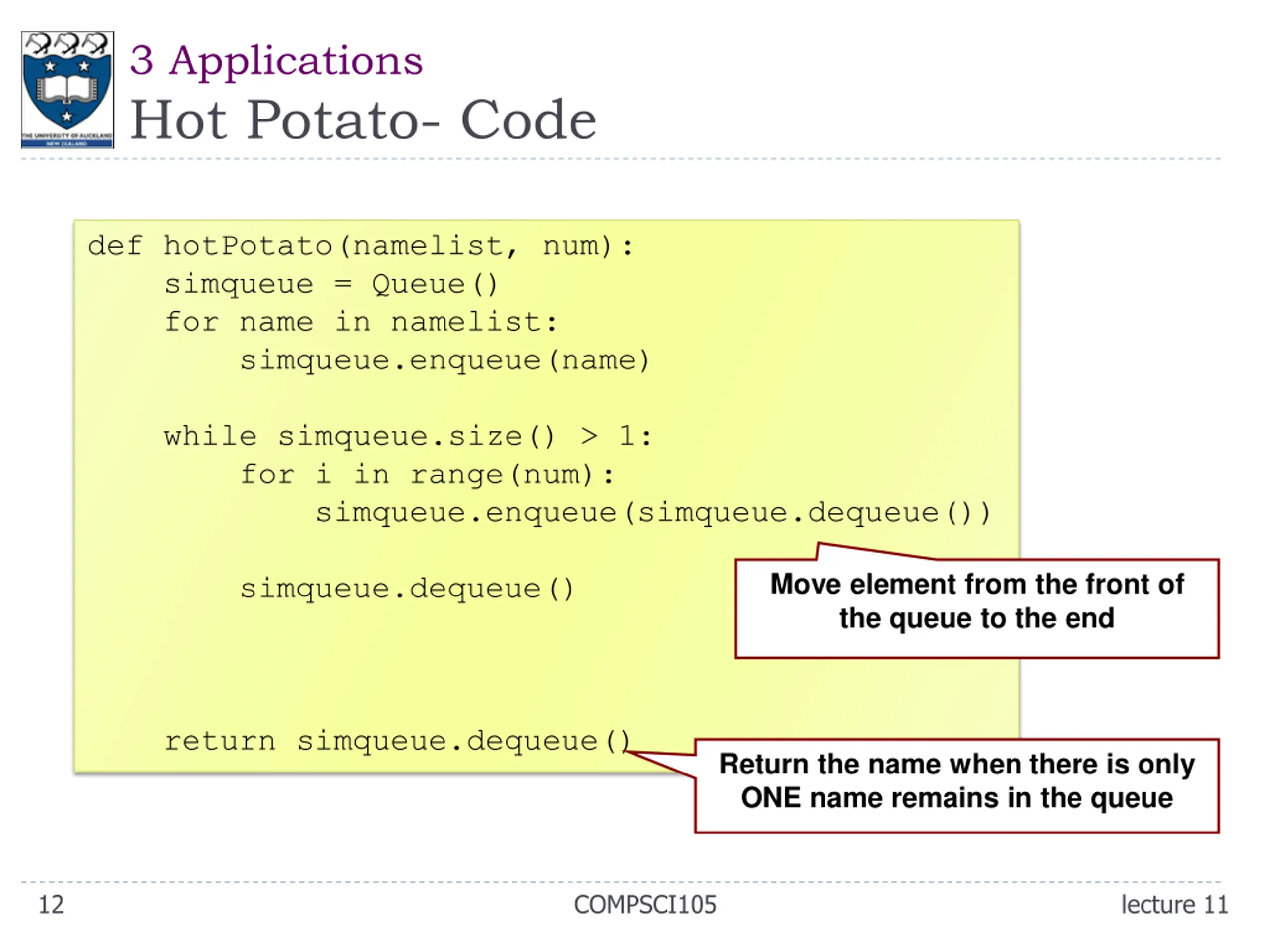Click the 'simqueue.enqueue(name)' line
Image resolution: width=1270 pixels, height=952 pixels.
tap(444, 360)
